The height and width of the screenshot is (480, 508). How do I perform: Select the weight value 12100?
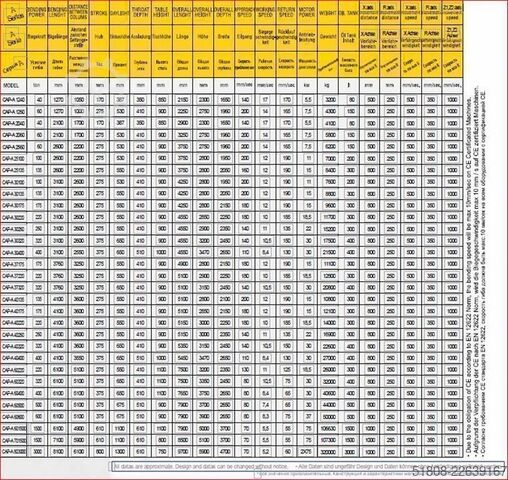pyautogui.click(x=330, y=311)
